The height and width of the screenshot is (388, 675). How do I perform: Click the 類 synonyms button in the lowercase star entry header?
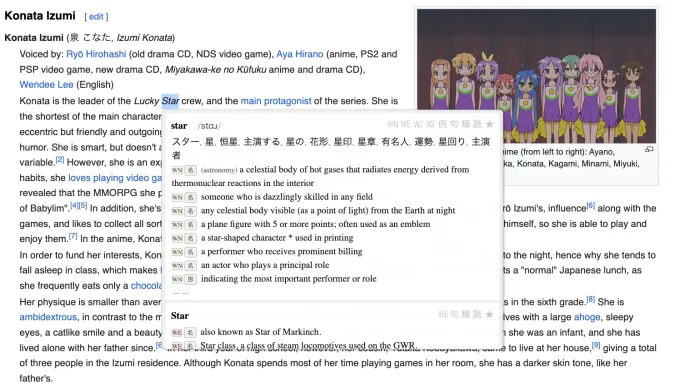[x=465, y=124]
